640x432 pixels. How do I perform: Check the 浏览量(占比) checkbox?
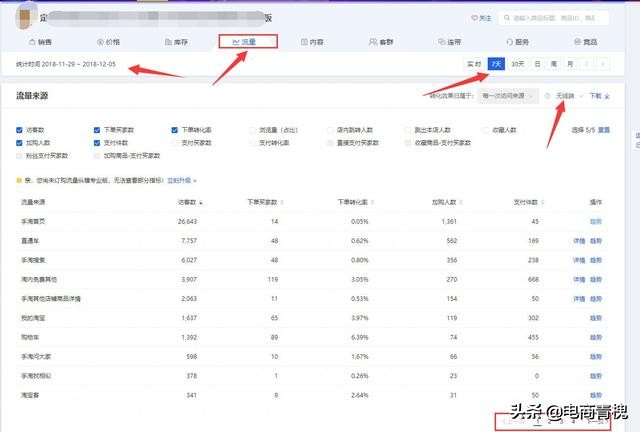[x=252, y=130]
